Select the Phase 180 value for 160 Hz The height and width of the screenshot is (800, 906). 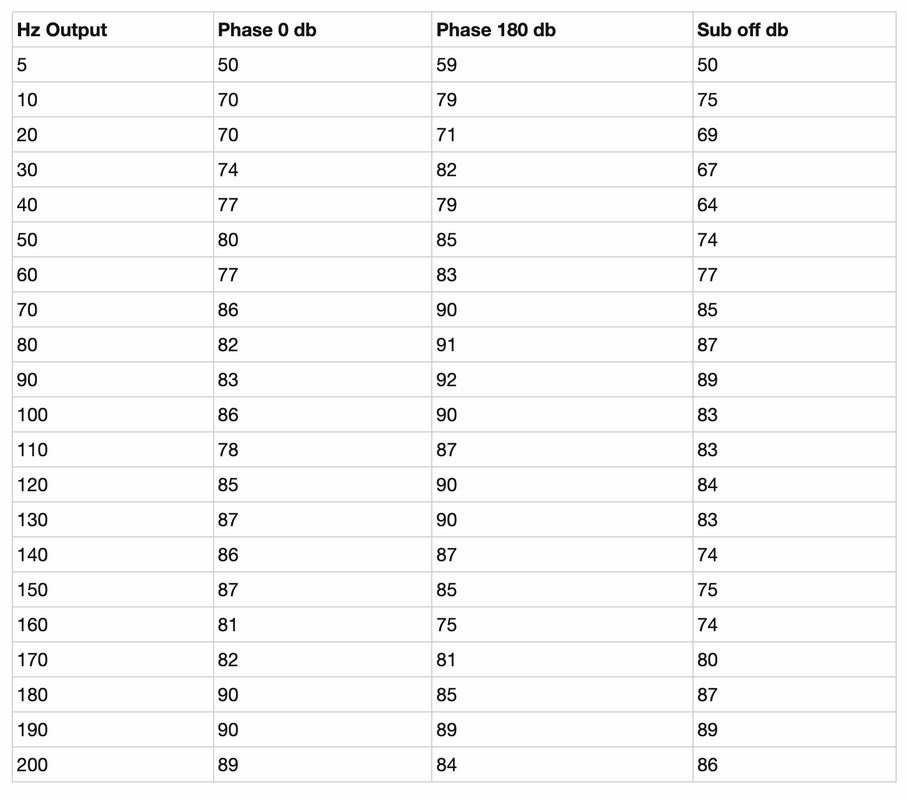pyautogui.click(x=562, y=624)
